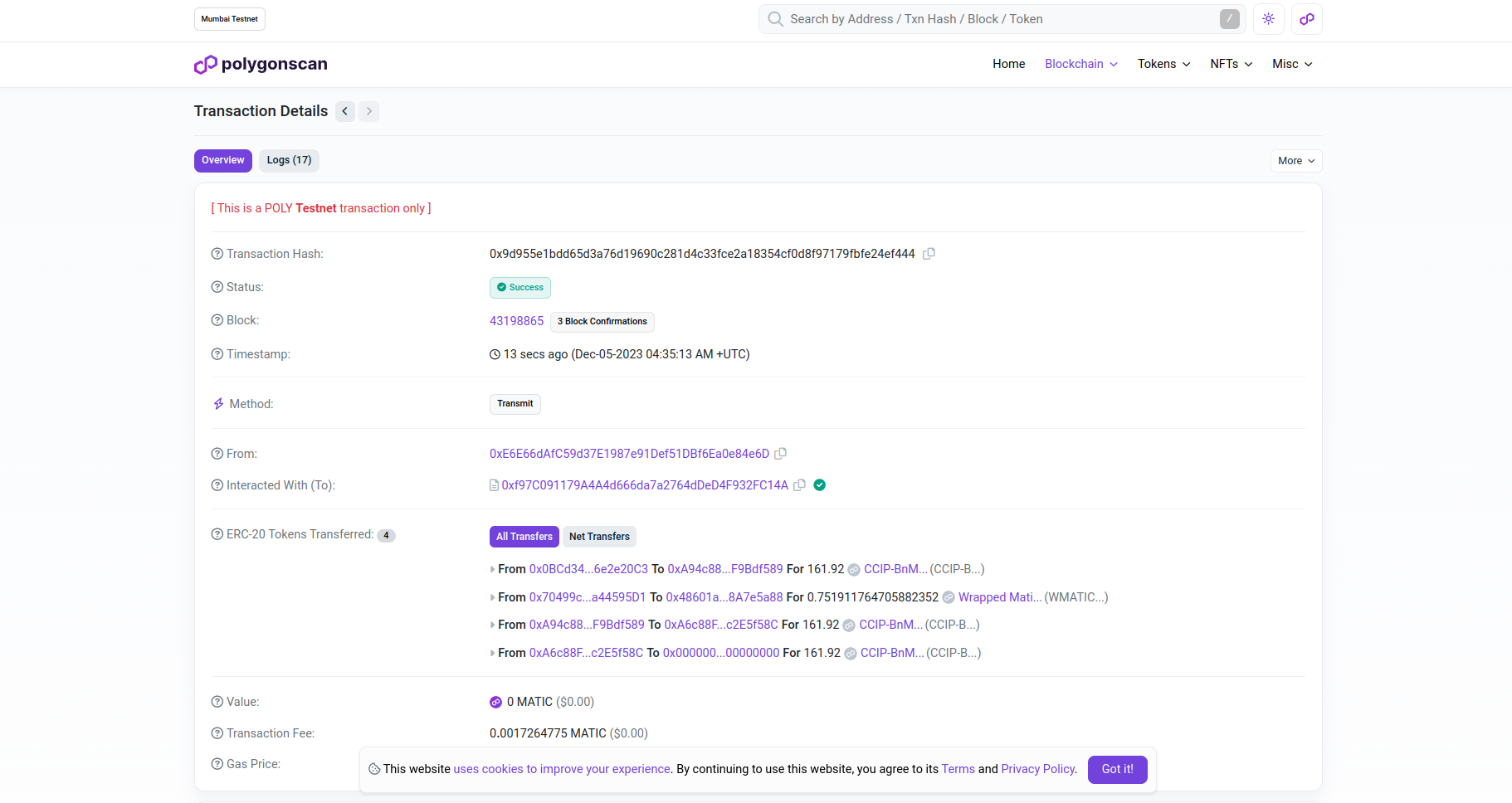Expand the transfer row to 0x000000 address
The height and width of the screenshot is (803, 1512).
tap(493, 654)
